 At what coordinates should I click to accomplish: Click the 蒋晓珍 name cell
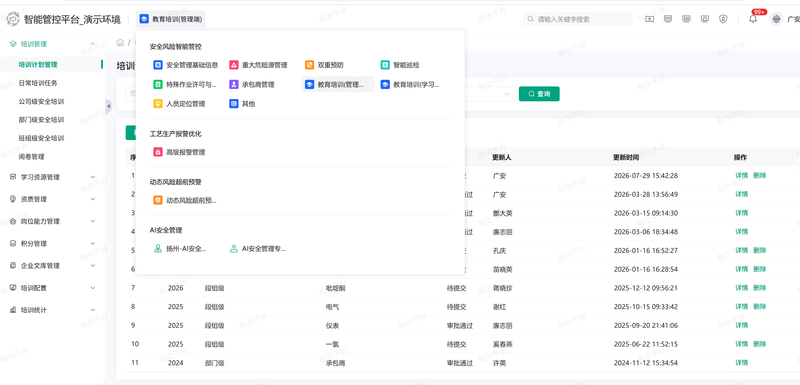pos(502,288)
